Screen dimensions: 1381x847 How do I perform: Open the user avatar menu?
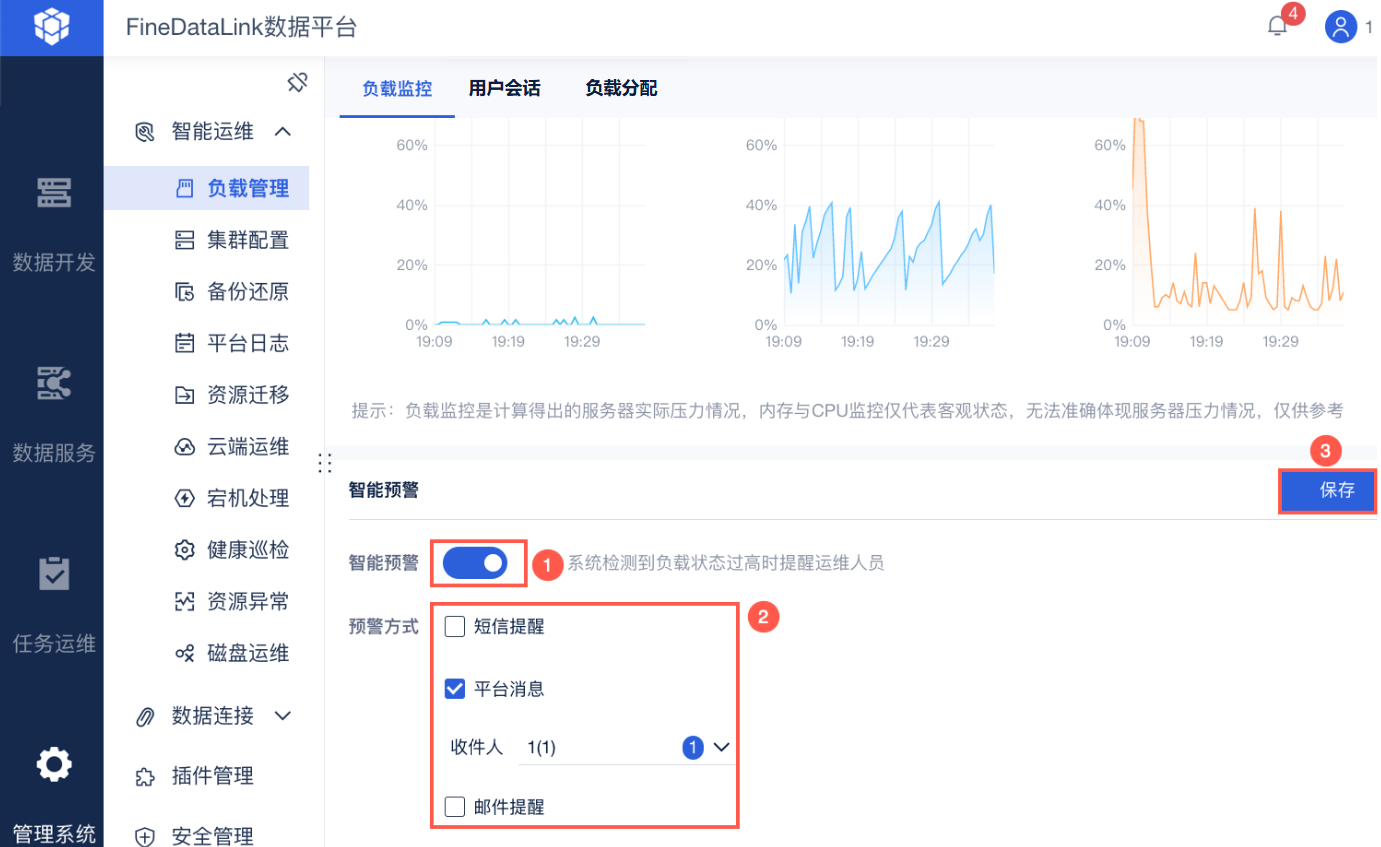[x=1340, y=27]
